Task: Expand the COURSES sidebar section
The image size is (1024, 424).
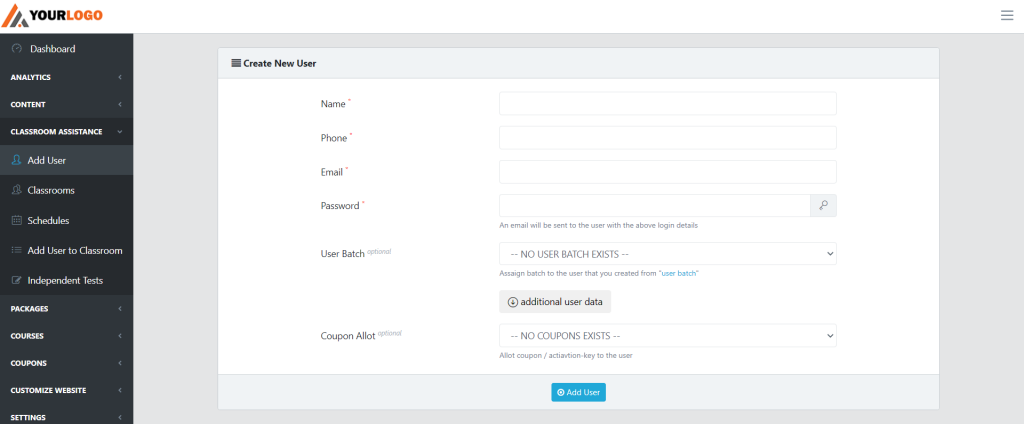Action: coord(67,336)
